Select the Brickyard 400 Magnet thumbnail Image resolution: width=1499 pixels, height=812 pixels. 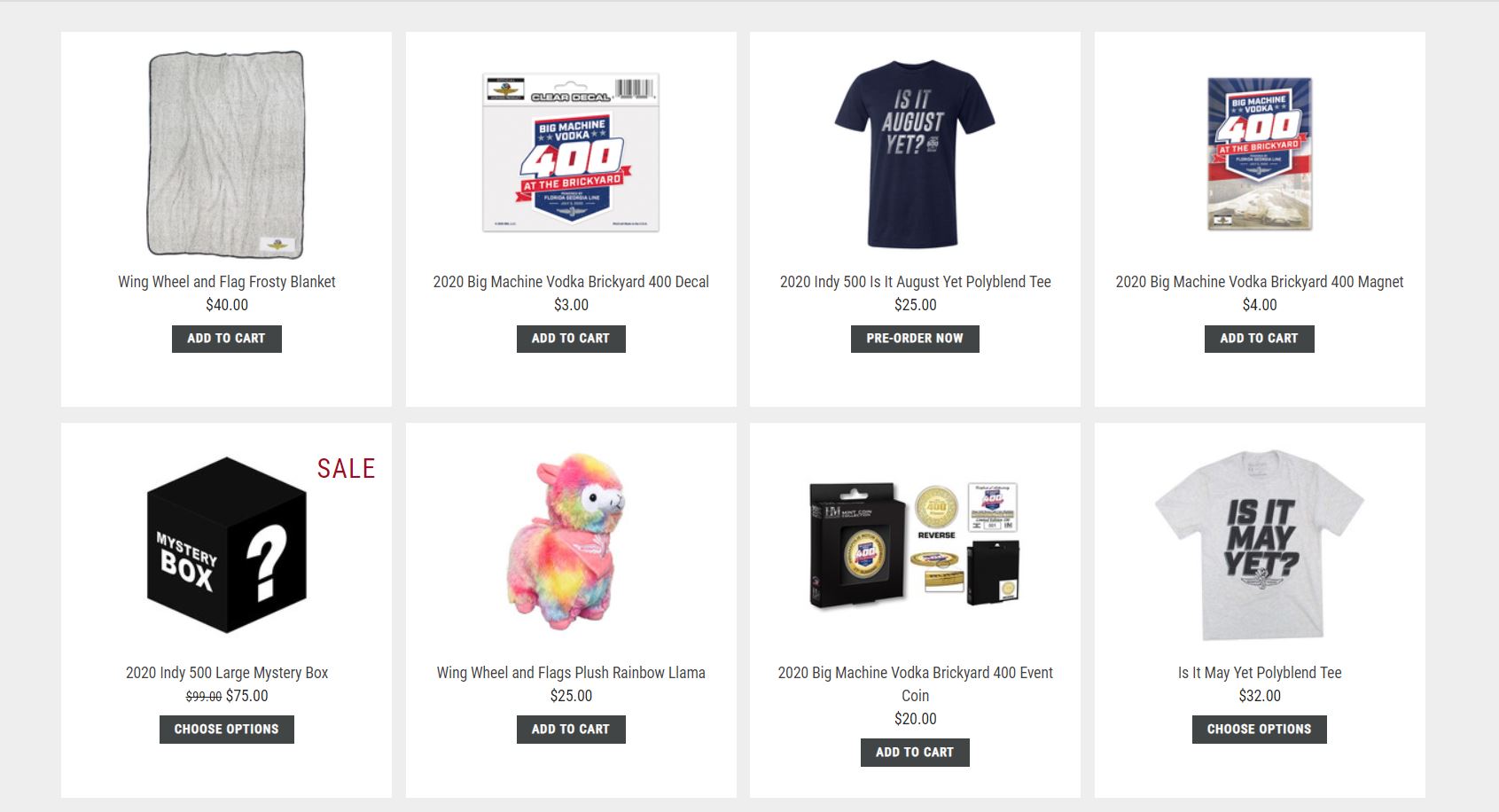1260,154
